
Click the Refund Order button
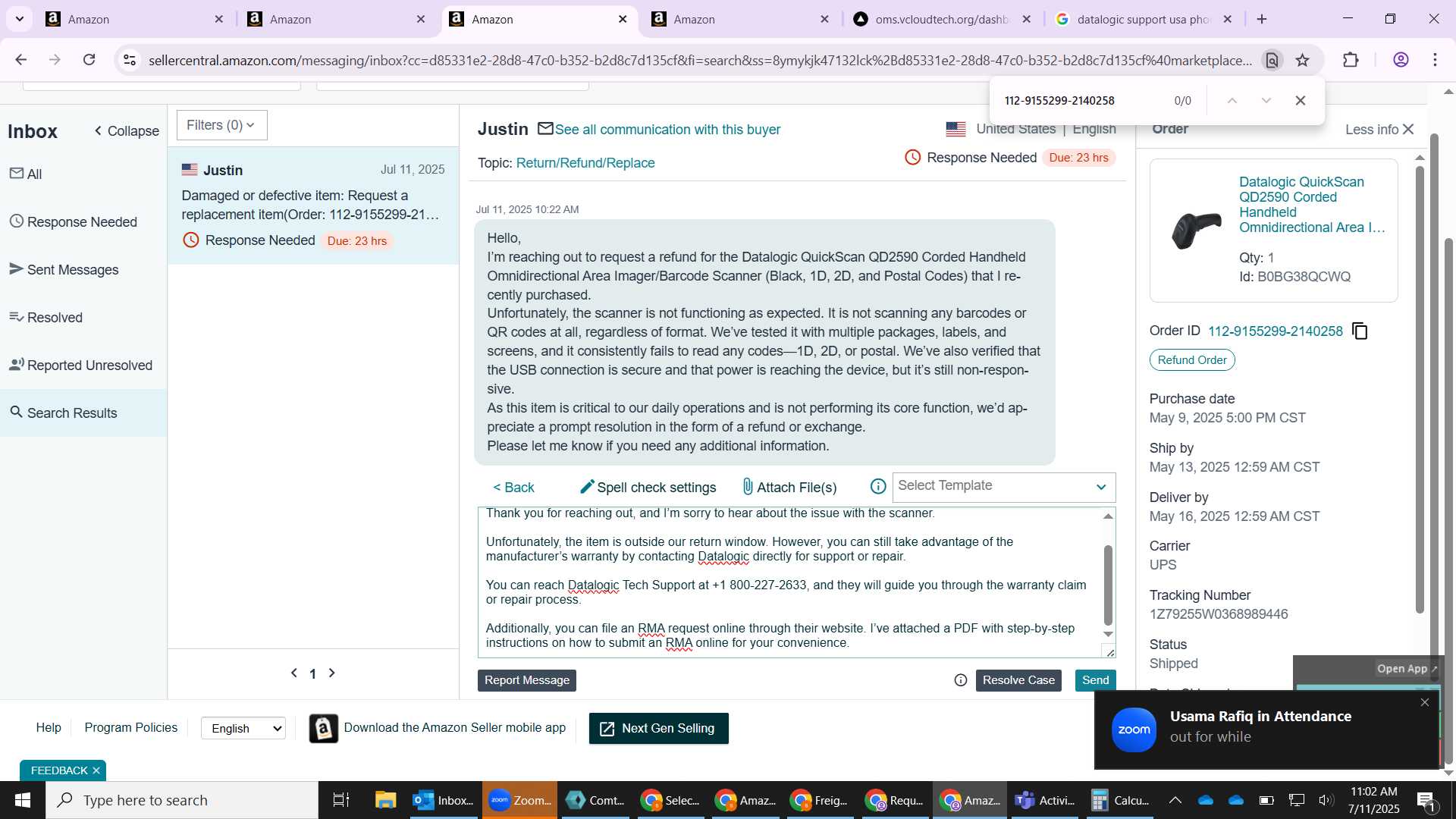1192,360
